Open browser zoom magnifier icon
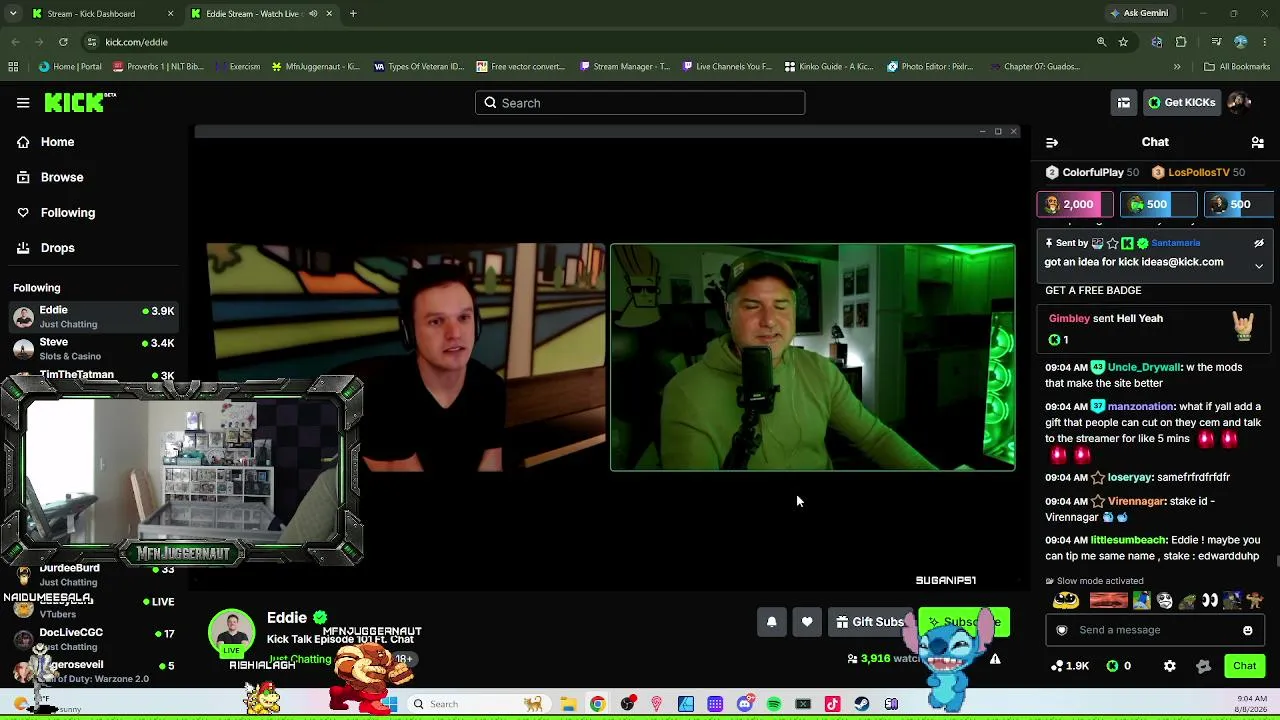The image size is (1280, 720). click(x=1101, y=42)
